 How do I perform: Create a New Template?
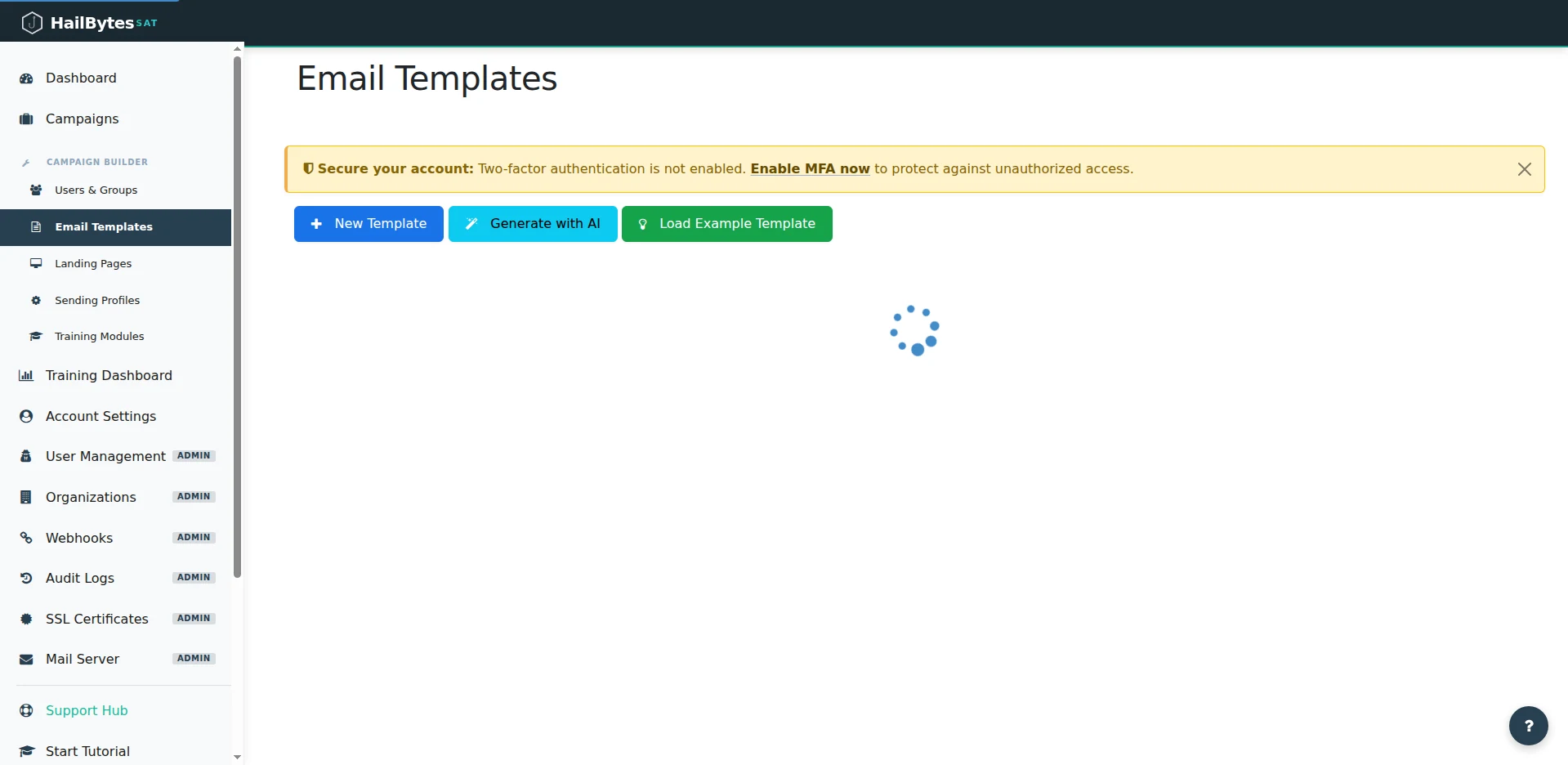[368, 223]
